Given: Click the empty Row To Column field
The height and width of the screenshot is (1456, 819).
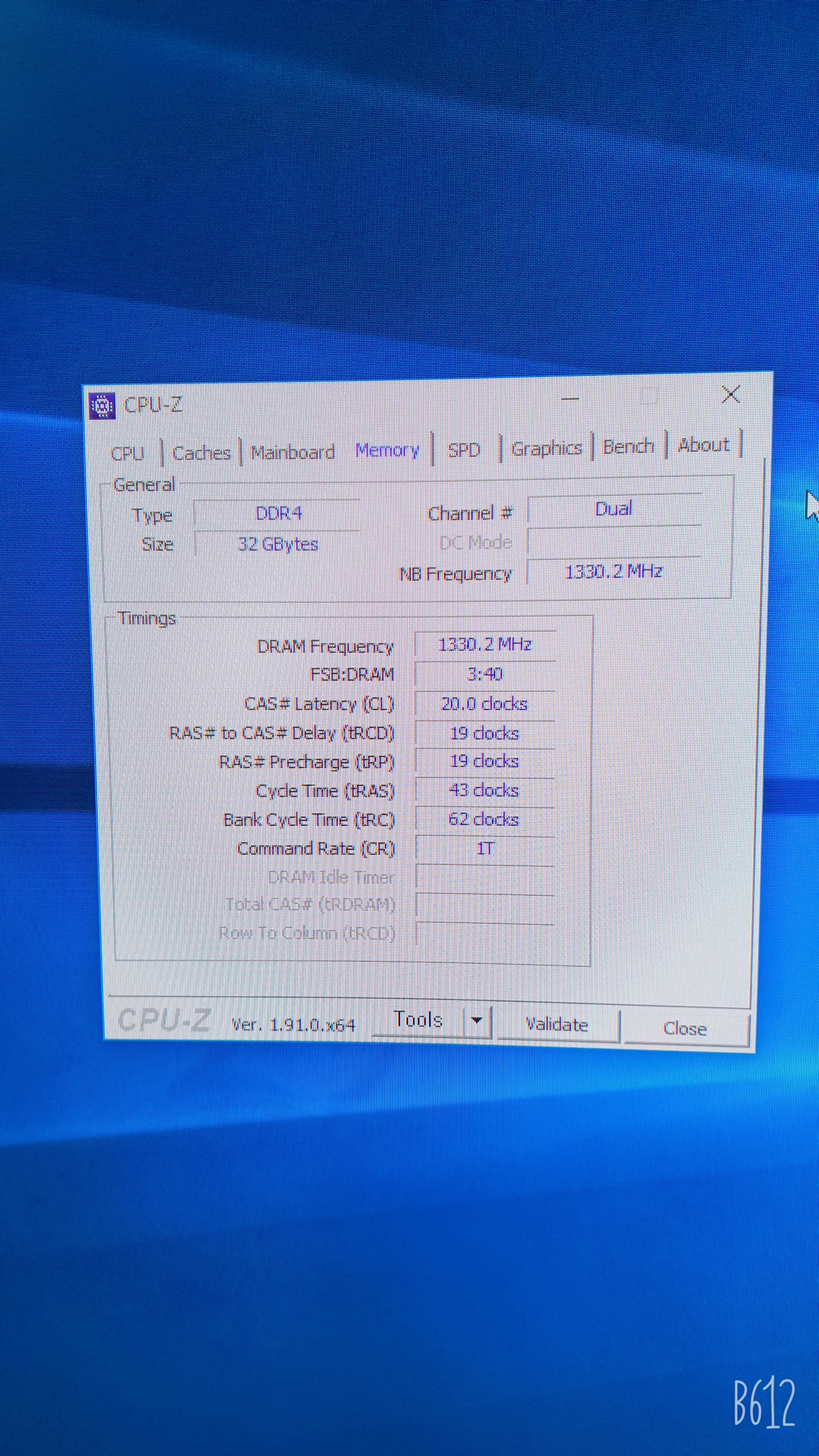Looking at the screenshot, I should (485, 934).
